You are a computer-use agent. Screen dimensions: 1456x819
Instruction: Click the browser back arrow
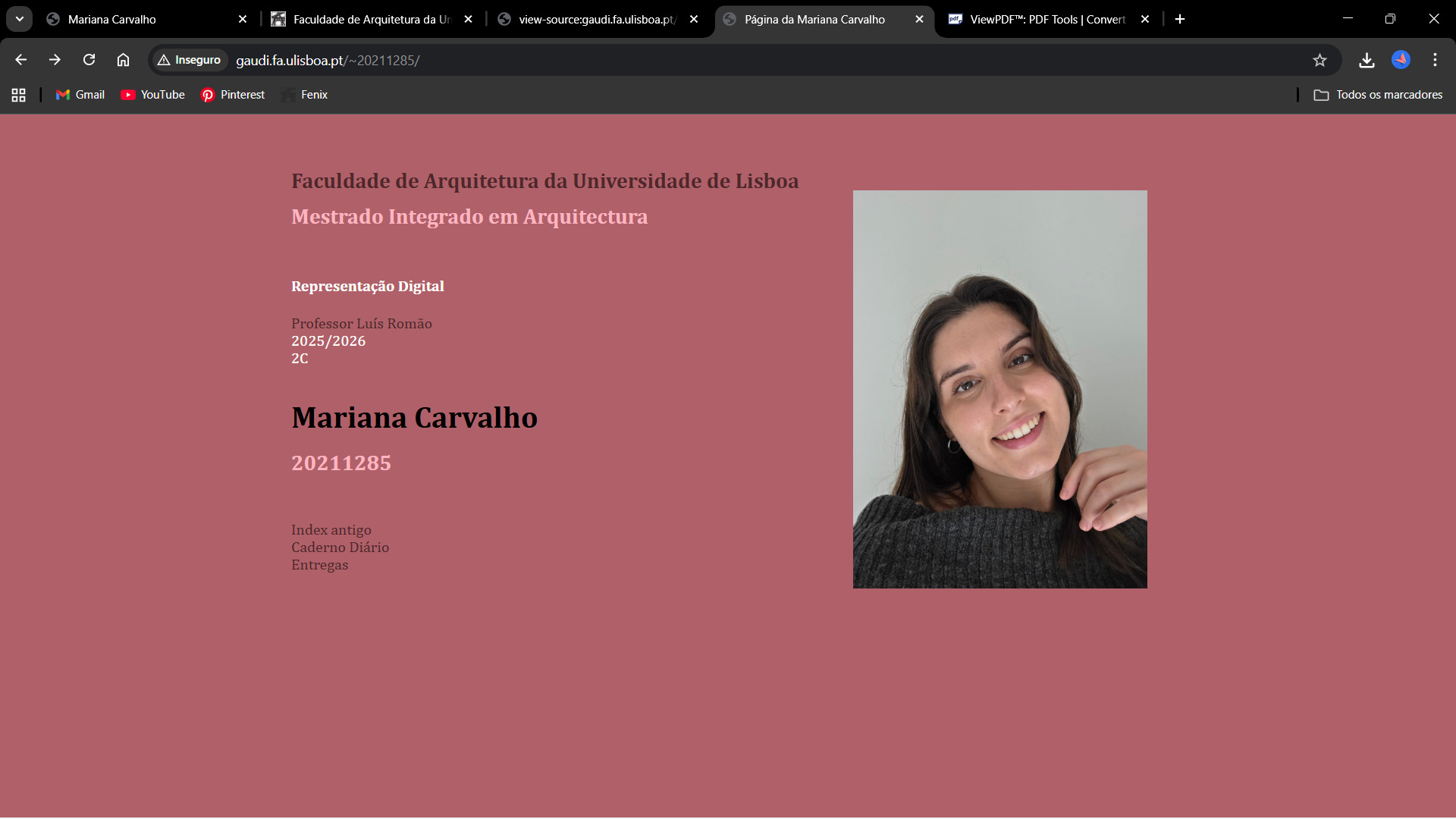pyautogui.click(x=20, y=60)
